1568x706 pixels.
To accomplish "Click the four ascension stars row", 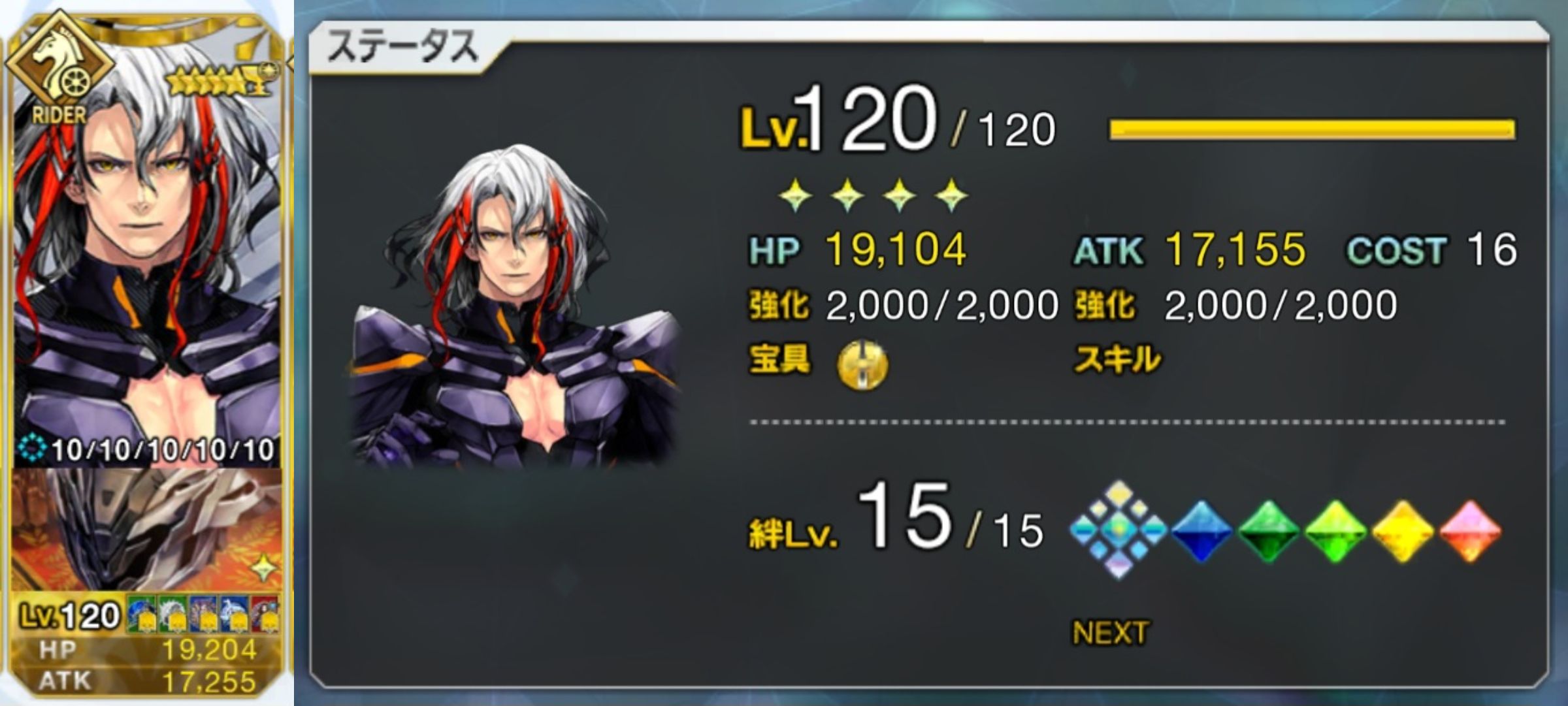I will pos(873,195).
